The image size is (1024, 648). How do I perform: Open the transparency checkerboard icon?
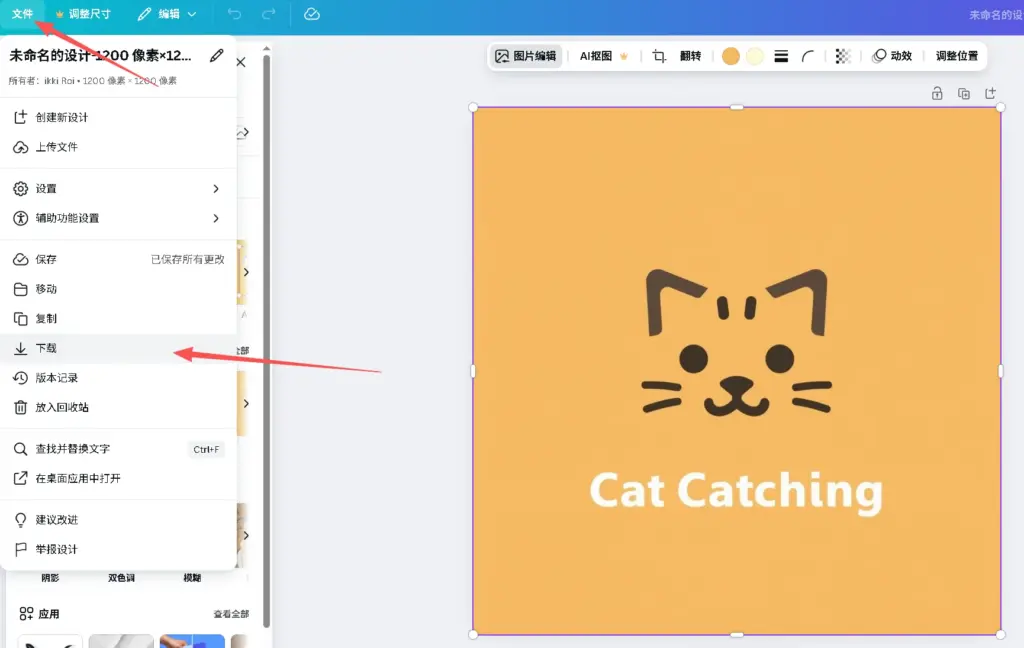tap(843, 56)
